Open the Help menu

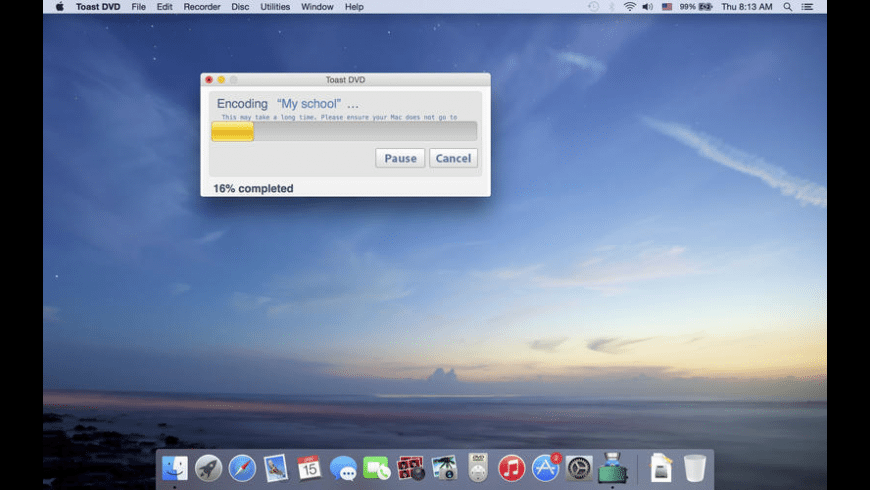354,7
